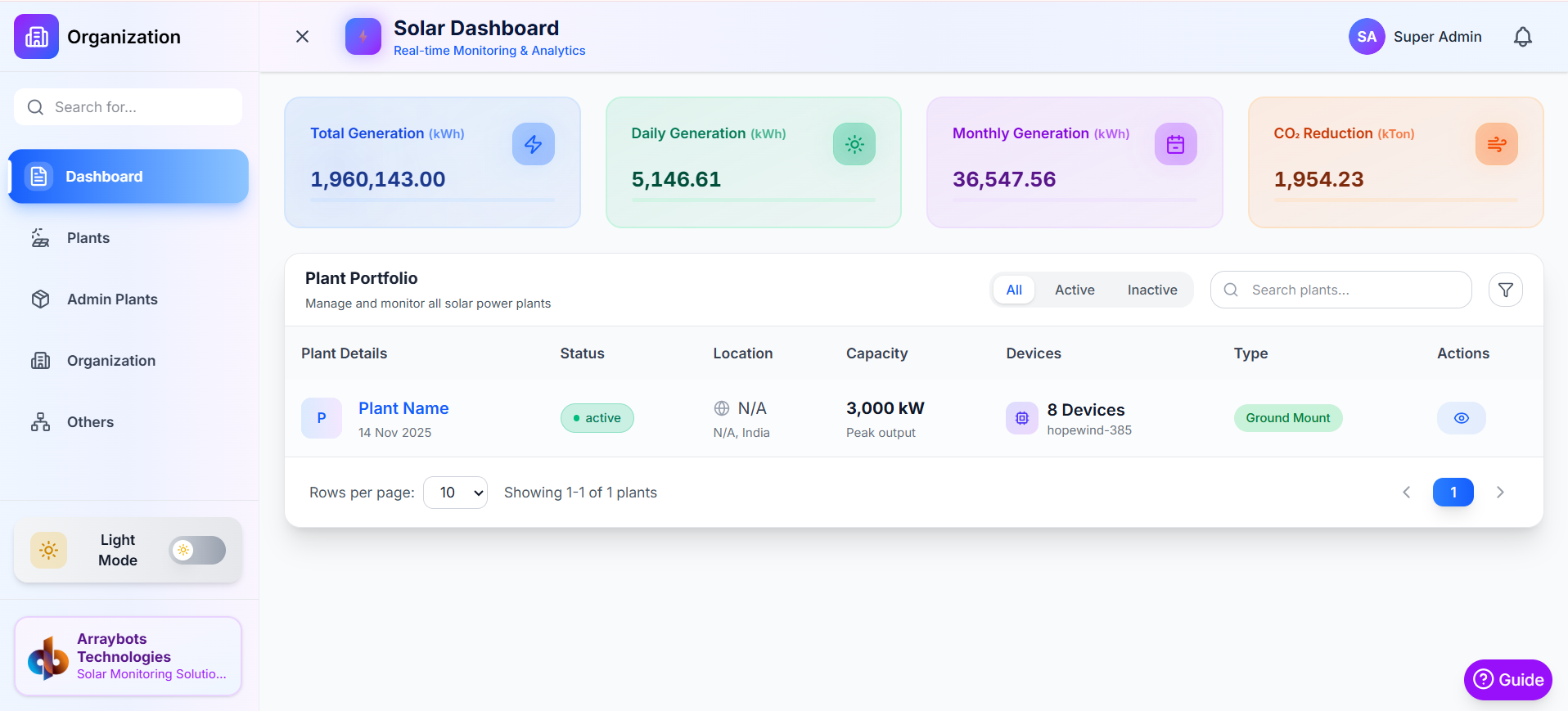Close the sidebar with the X icon

click(x=302, y=37)
